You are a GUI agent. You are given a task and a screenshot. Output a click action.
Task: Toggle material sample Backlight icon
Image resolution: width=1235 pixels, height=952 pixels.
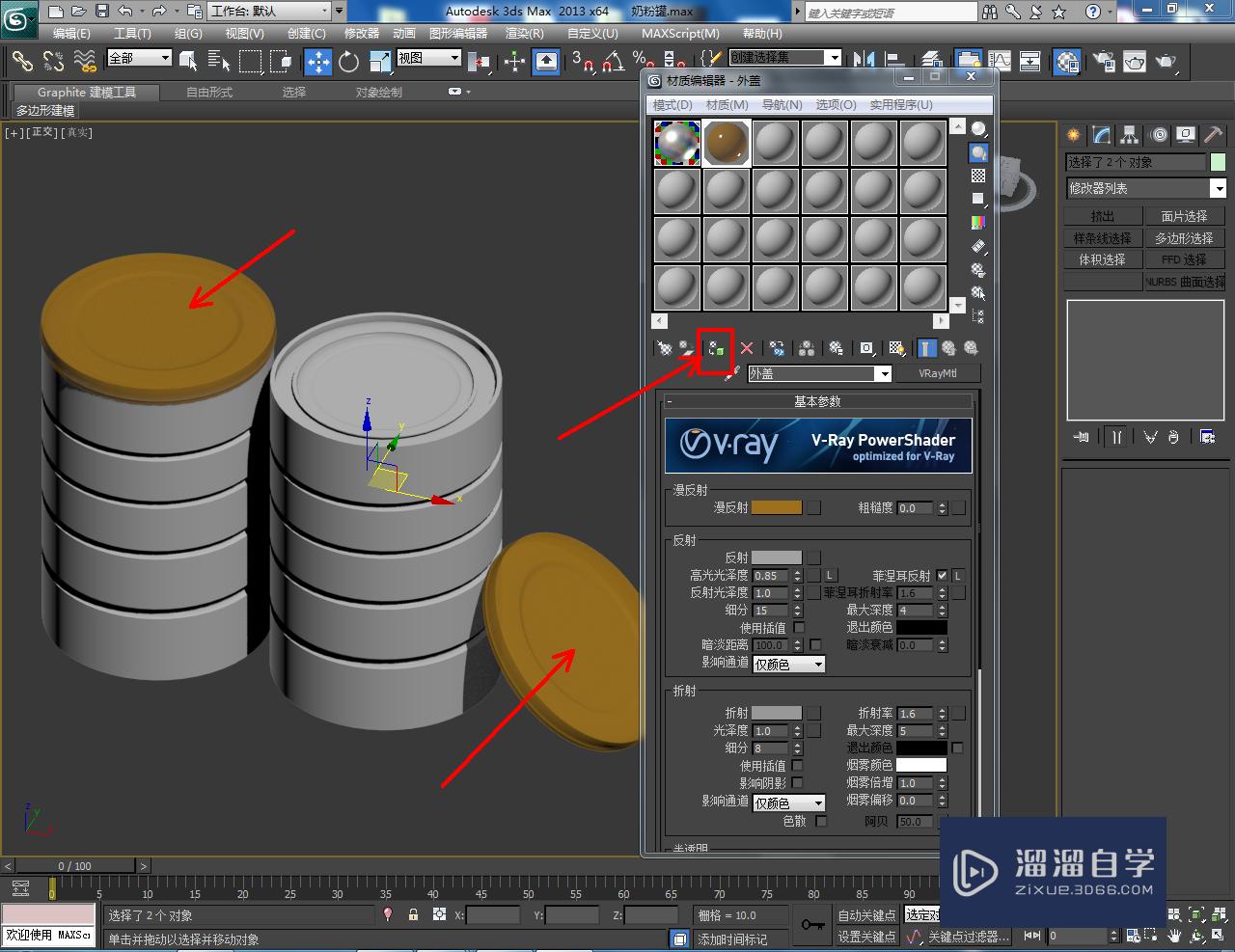(978, 152)
